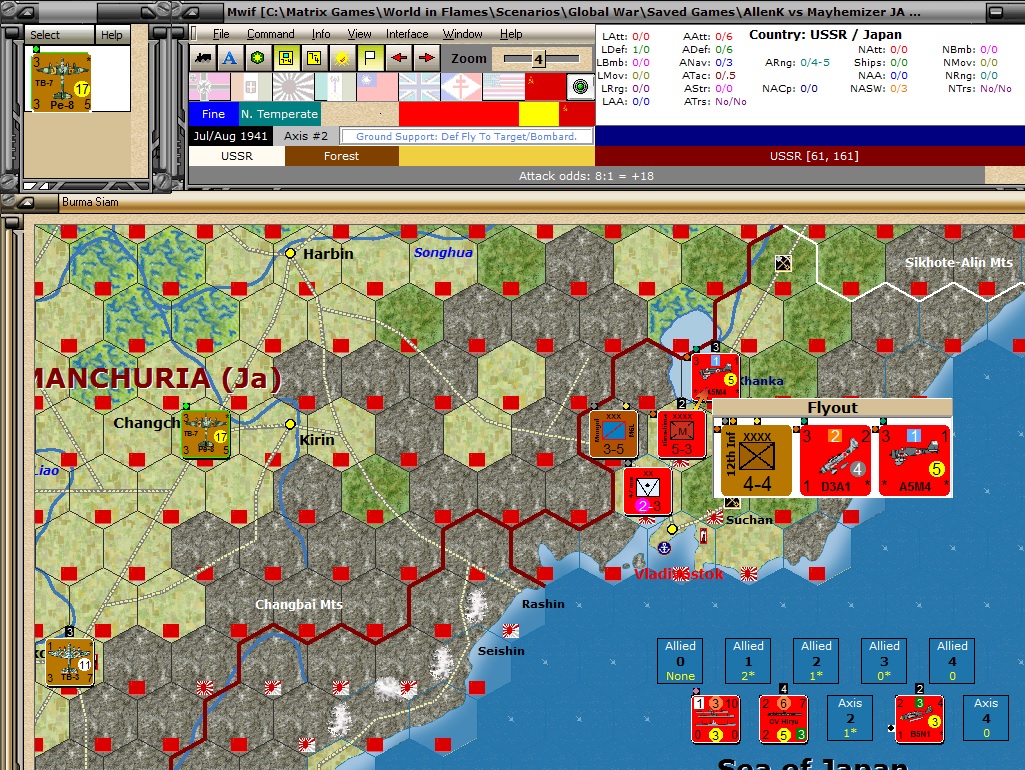Open the Command menu
The width and height of the screenshot is (1025, 770).
271,34
